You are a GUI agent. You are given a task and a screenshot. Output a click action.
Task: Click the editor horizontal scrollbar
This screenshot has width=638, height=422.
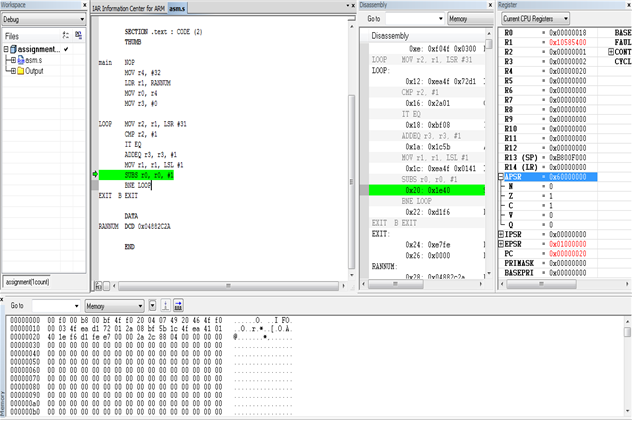coord(228,286)
